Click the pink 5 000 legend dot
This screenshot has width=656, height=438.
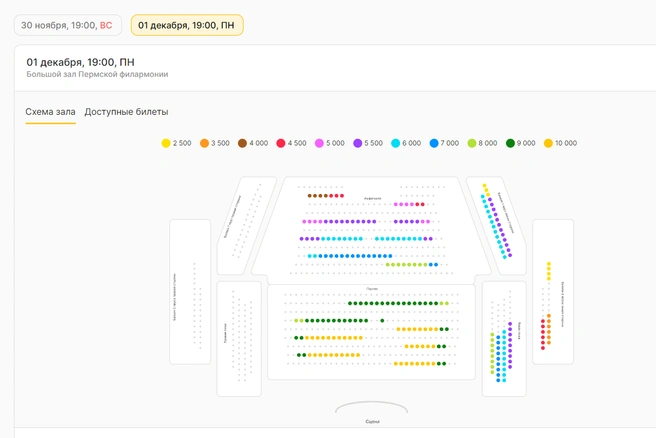pos(319,144)
